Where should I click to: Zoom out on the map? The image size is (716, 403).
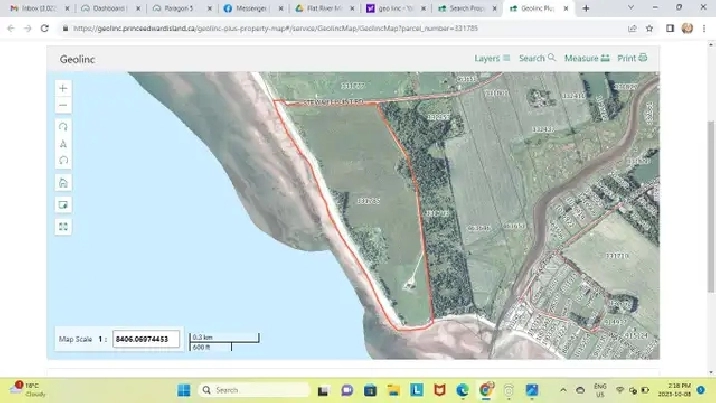[63, 105]
